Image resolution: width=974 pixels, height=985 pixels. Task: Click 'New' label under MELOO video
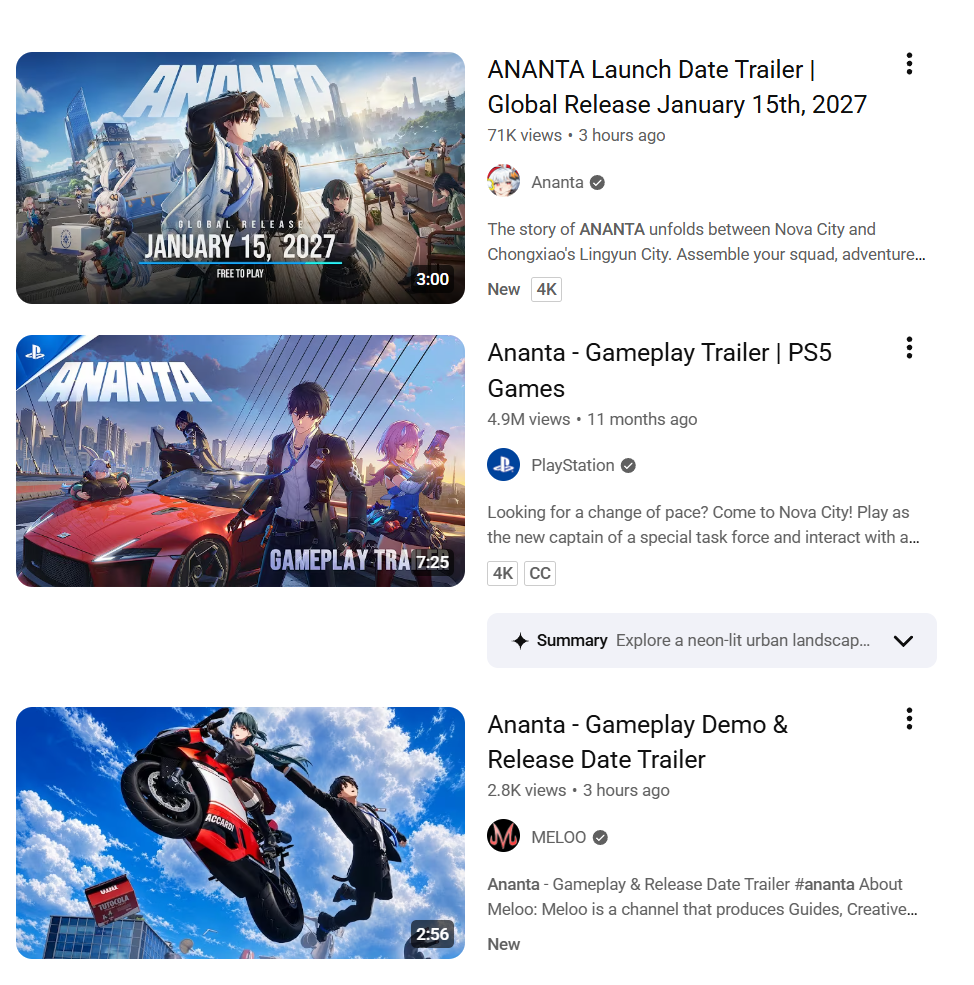[x=503, y=944]
